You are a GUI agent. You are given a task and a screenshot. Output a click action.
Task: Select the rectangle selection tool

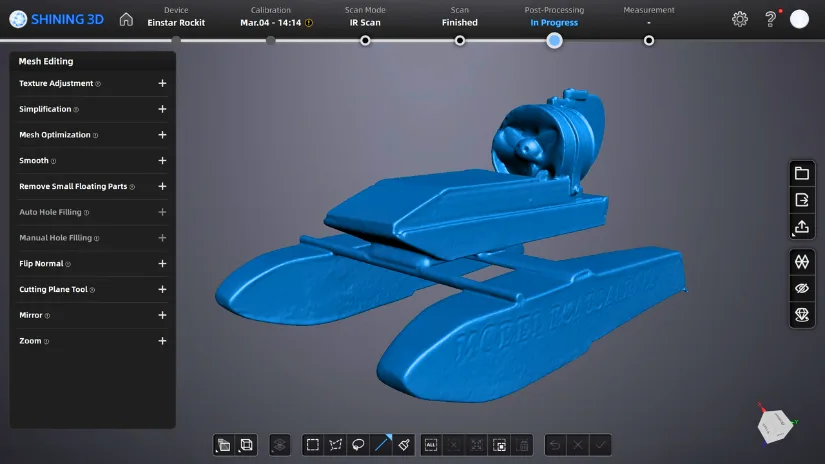click(x=313, y=445)
